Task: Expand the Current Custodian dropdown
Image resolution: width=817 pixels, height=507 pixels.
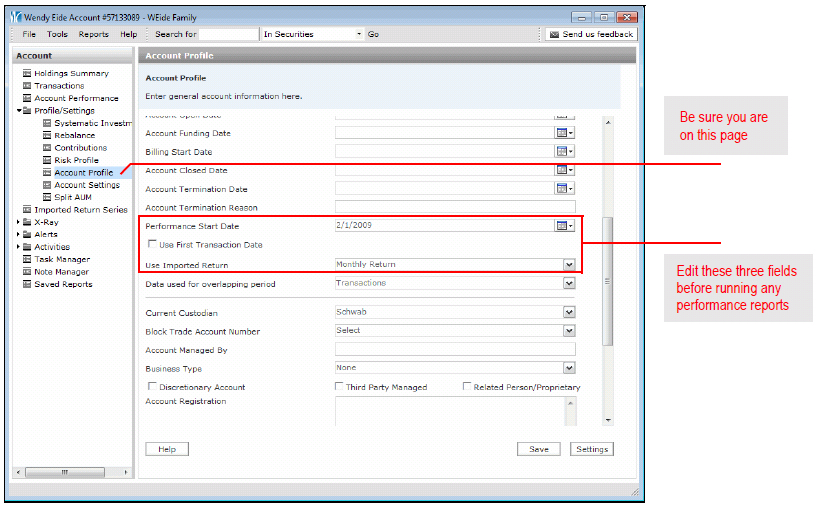Action: click(569, 312)
